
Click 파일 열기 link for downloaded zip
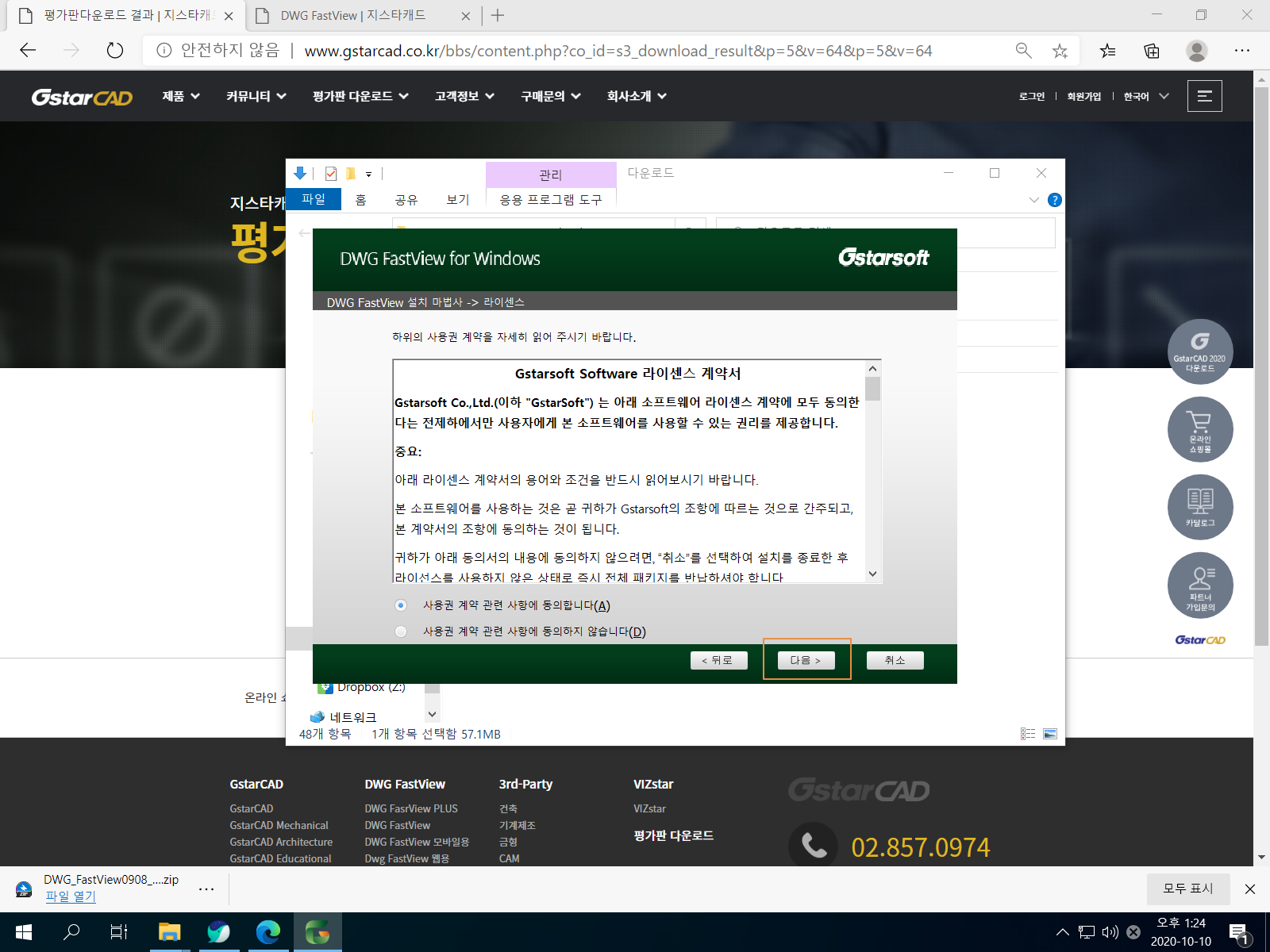pos(70,896)
